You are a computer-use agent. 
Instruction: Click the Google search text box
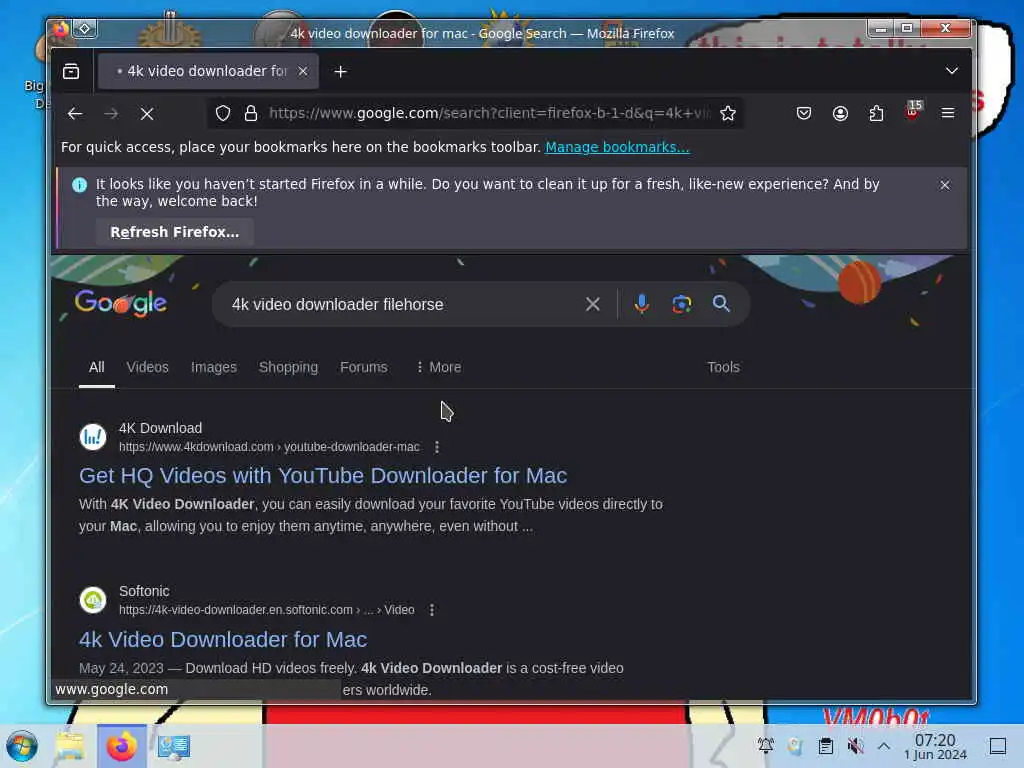click(402, 304)
